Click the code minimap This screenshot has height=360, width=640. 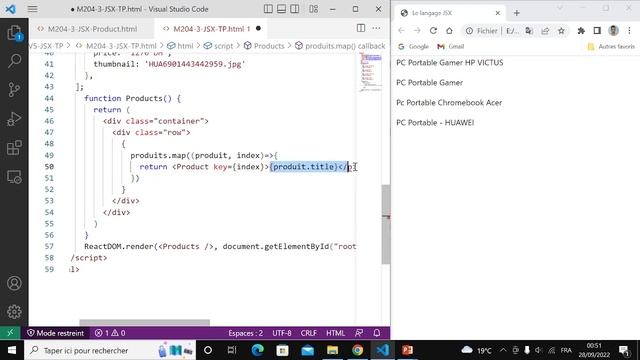coord(371,71)
